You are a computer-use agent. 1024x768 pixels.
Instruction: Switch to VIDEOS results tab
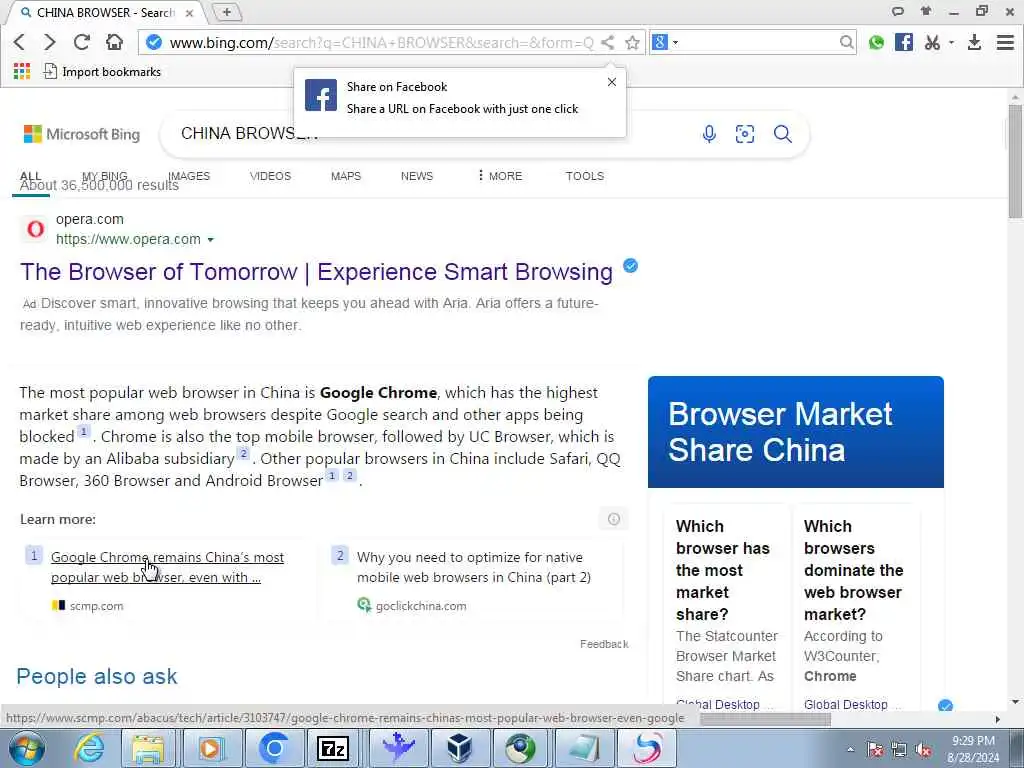270,176
